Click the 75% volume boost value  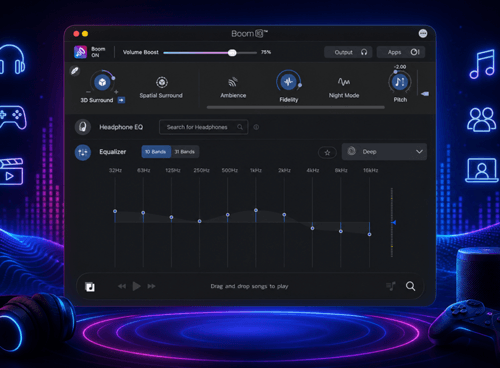(x=266, y=52)
